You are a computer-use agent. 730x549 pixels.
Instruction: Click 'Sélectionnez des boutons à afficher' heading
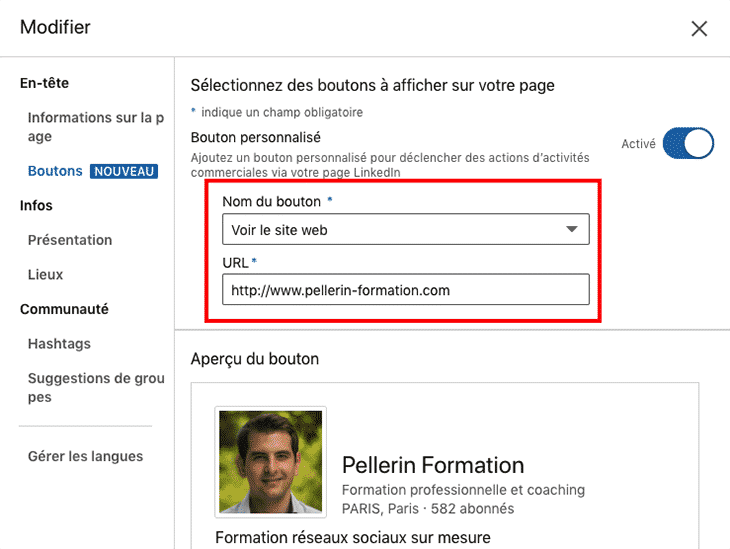(x=372, y=86)
